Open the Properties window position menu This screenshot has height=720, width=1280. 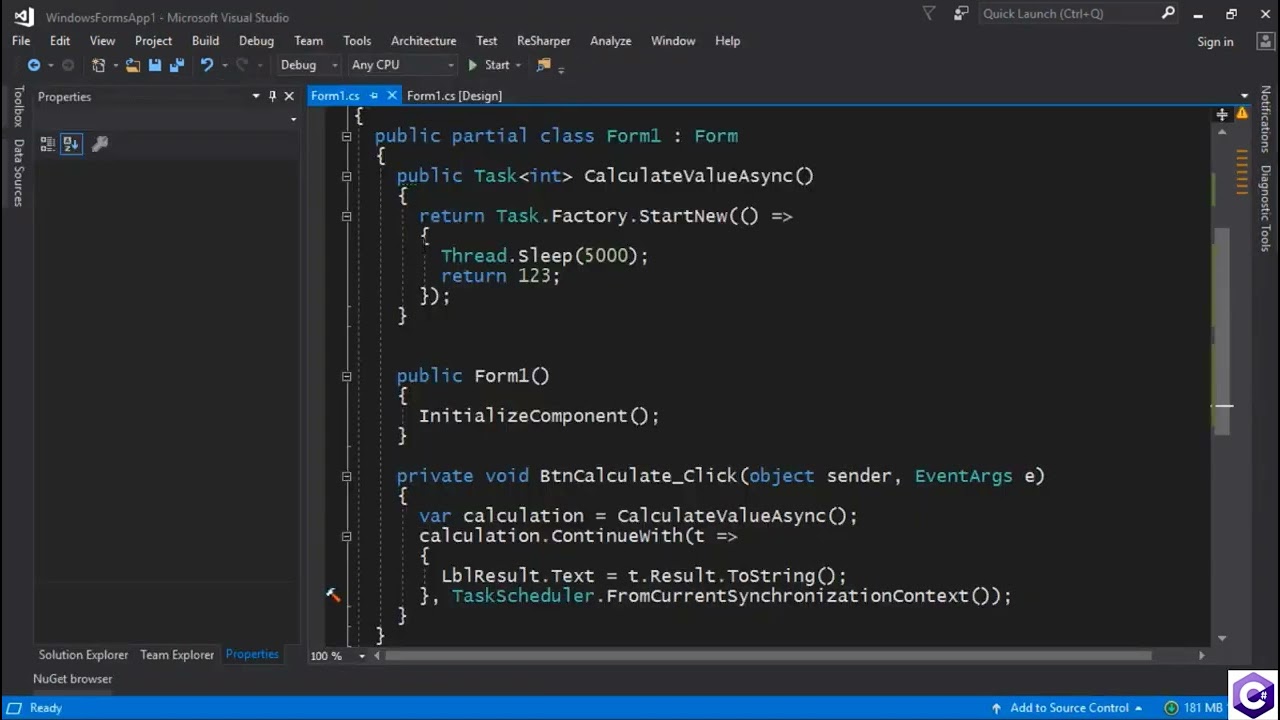tap(256, 96)
